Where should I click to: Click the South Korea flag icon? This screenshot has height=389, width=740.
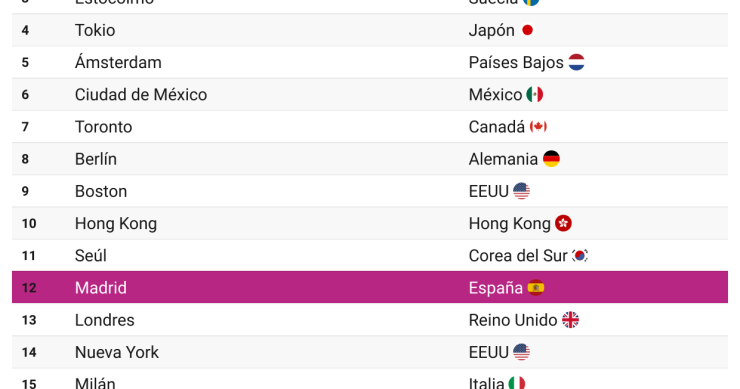click(580, 255)
